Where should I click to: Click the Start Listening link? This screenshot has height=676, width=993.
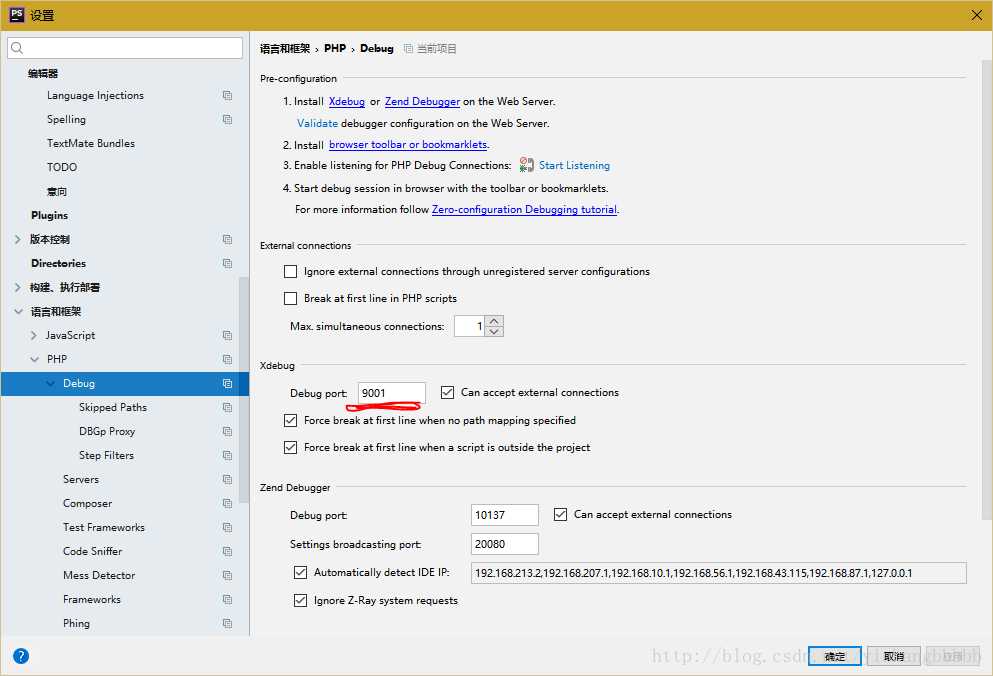[574, 165]
